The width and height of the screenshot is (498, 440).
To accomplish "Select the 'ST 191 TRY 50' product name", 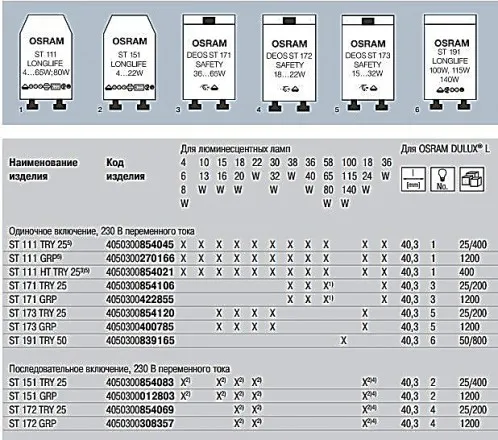I will pos(38,340).
